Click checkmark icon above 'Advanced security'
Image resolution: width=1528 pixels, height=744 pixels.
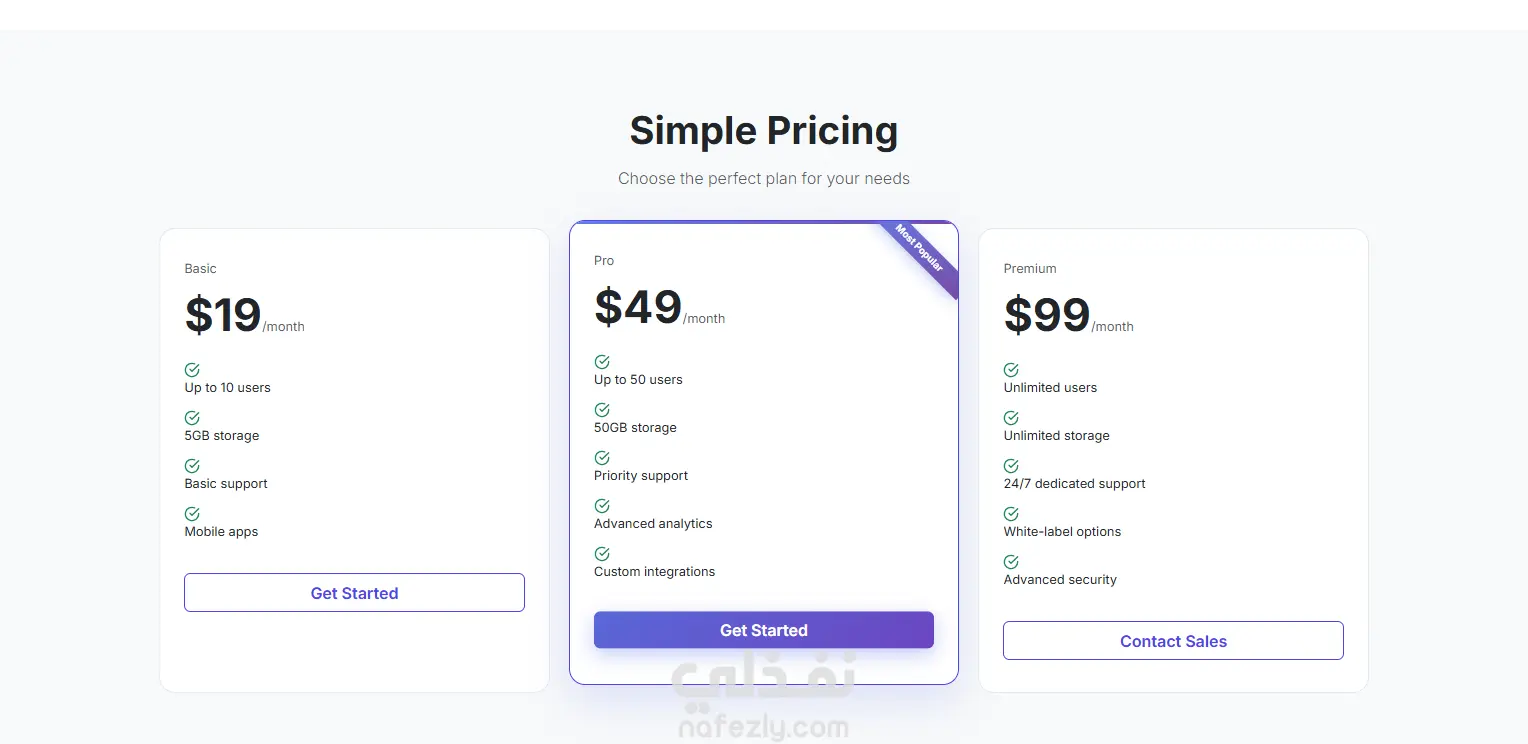coord(1011,562)
